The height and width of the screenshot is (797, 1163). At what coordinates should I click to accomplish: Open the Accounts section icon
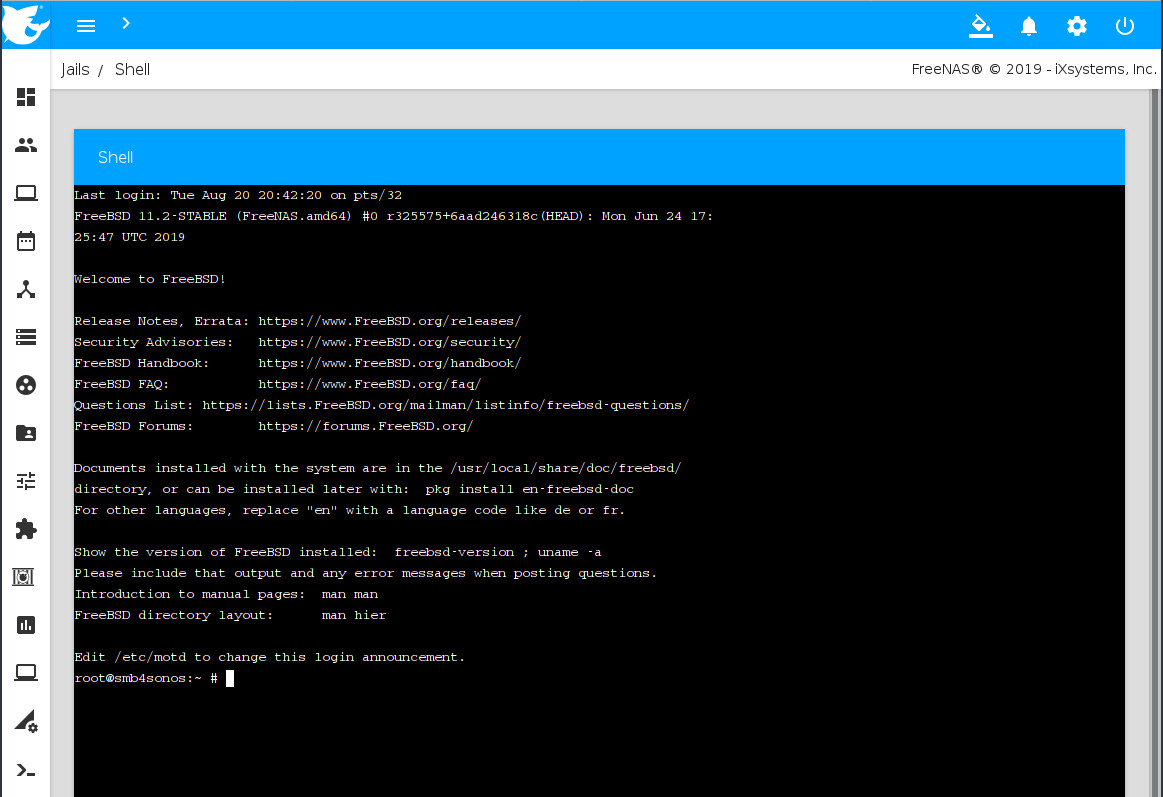click(26, 145)
